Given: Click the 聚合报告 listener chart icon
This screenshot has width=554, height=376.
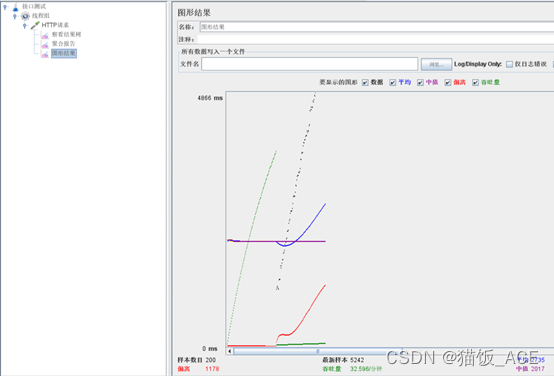Looking at the screenshot, I should pyautogui.click(x=45, y=44).
